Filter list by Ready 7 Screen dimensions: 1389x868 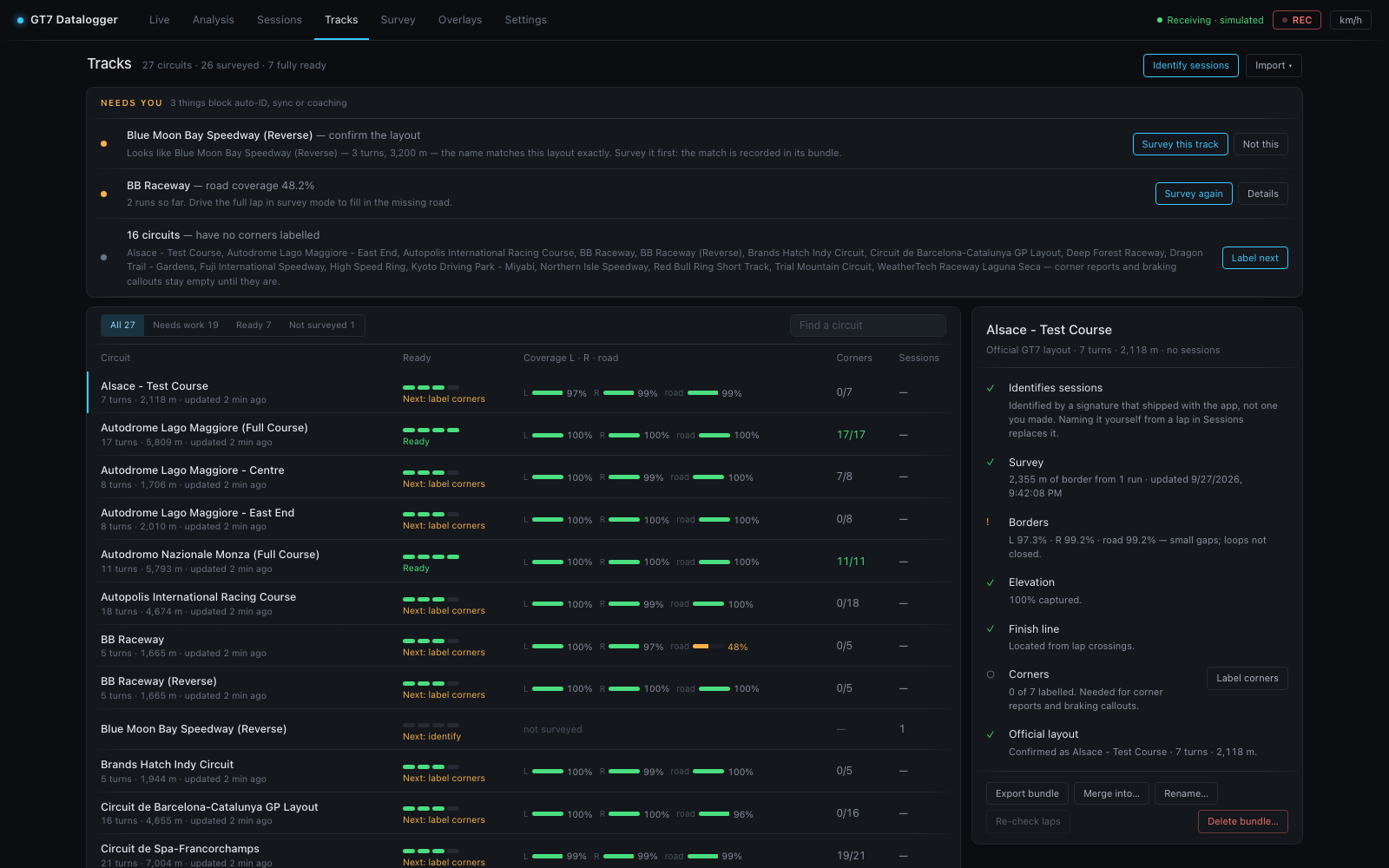[253, 325]
